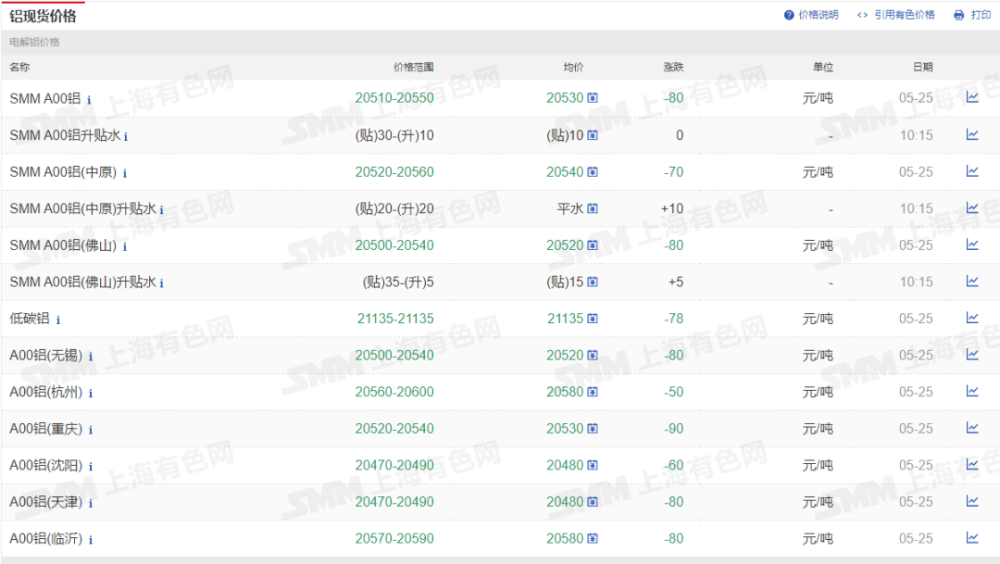The width and height of the screenshot is (1000, 564).
Task: Click info icon next to SMM A00铝(佛山)
Action: 125,246
